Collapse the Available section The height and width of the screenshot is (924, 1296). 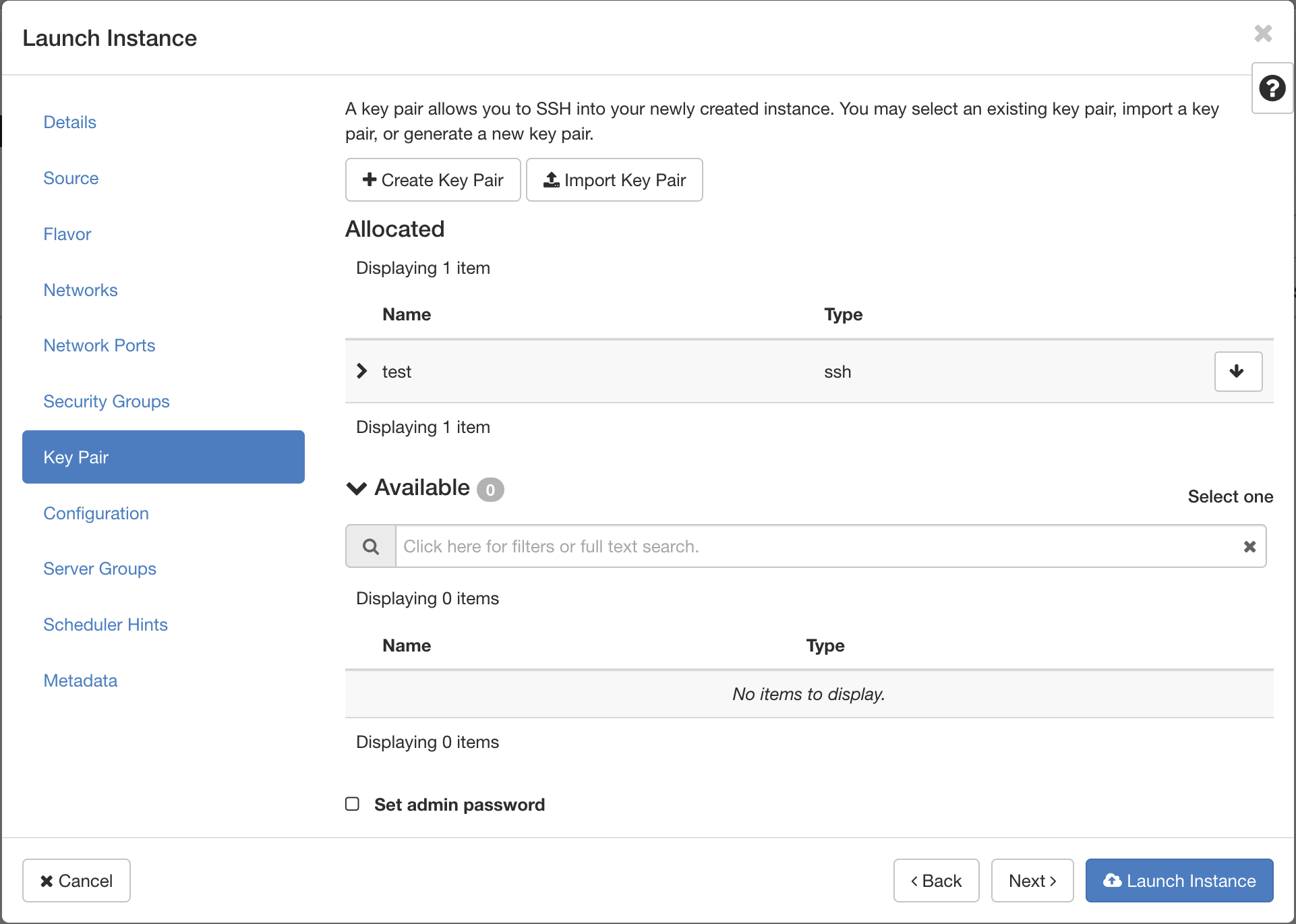(356, 488)
